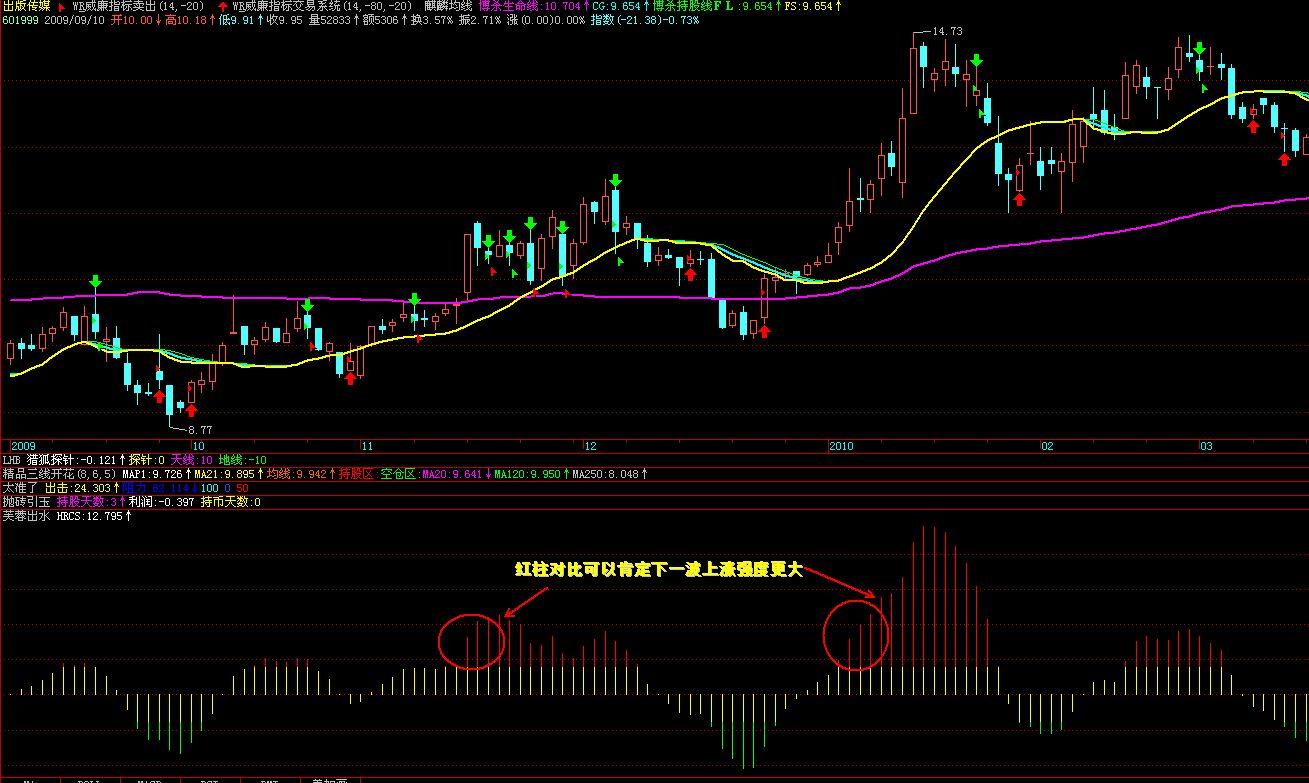Click the right red circle annotation on the histogram
The width and height of the screenshot is (1309, 783).
pos(856,636)
